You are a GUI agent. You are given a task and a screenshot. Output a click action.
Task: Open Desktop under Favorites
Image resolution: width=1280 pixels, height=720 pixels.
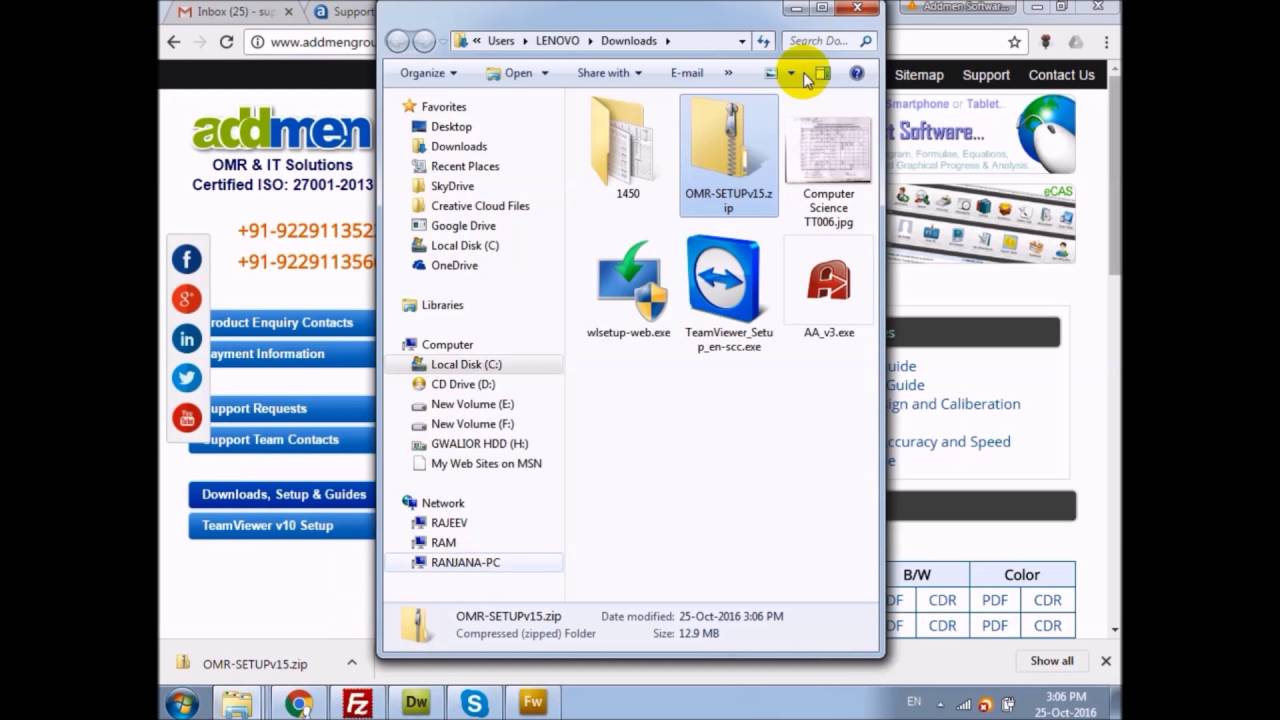point(451,127)
